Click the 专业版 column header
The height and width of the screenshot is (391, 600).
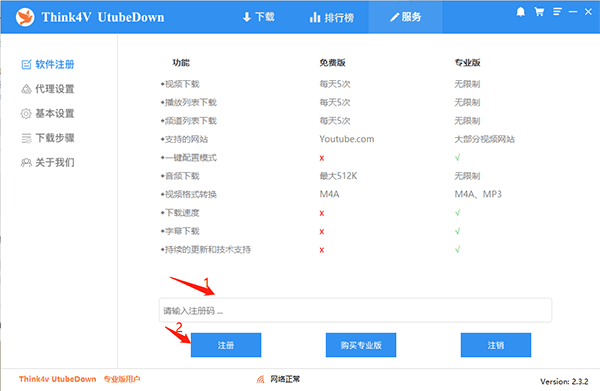pyautogui.click(x=467, y=63)
